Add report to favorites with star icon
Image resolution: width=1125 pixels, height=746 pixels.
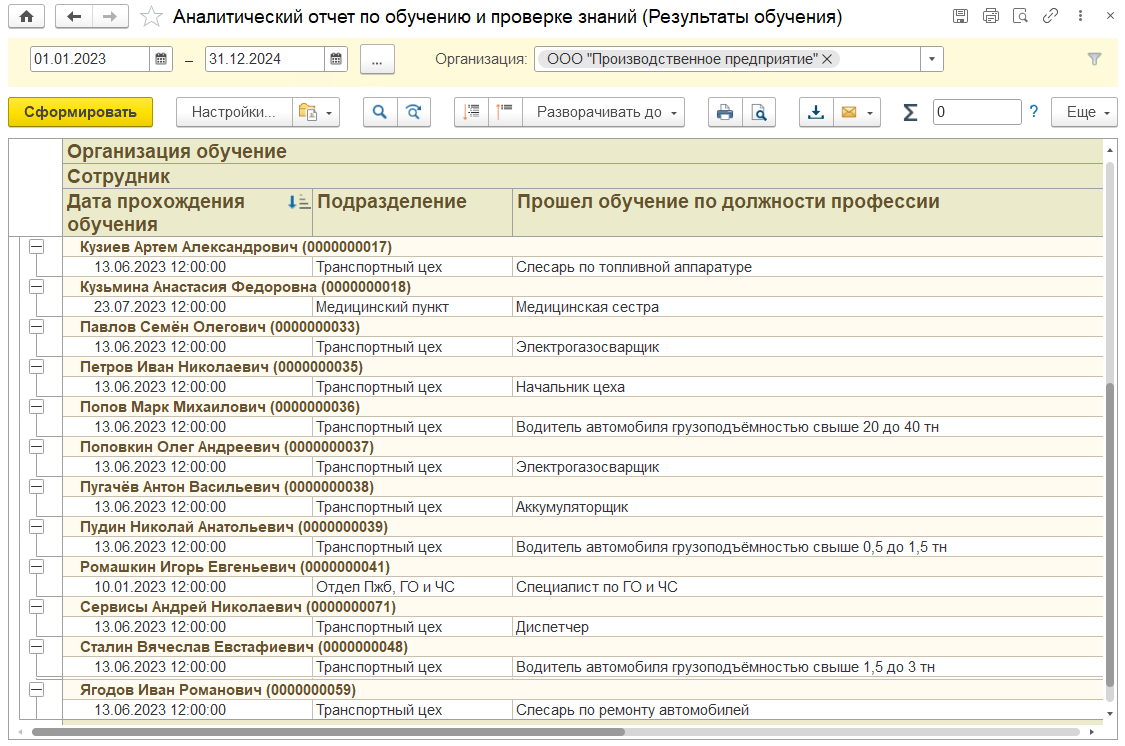coord(150,17)
